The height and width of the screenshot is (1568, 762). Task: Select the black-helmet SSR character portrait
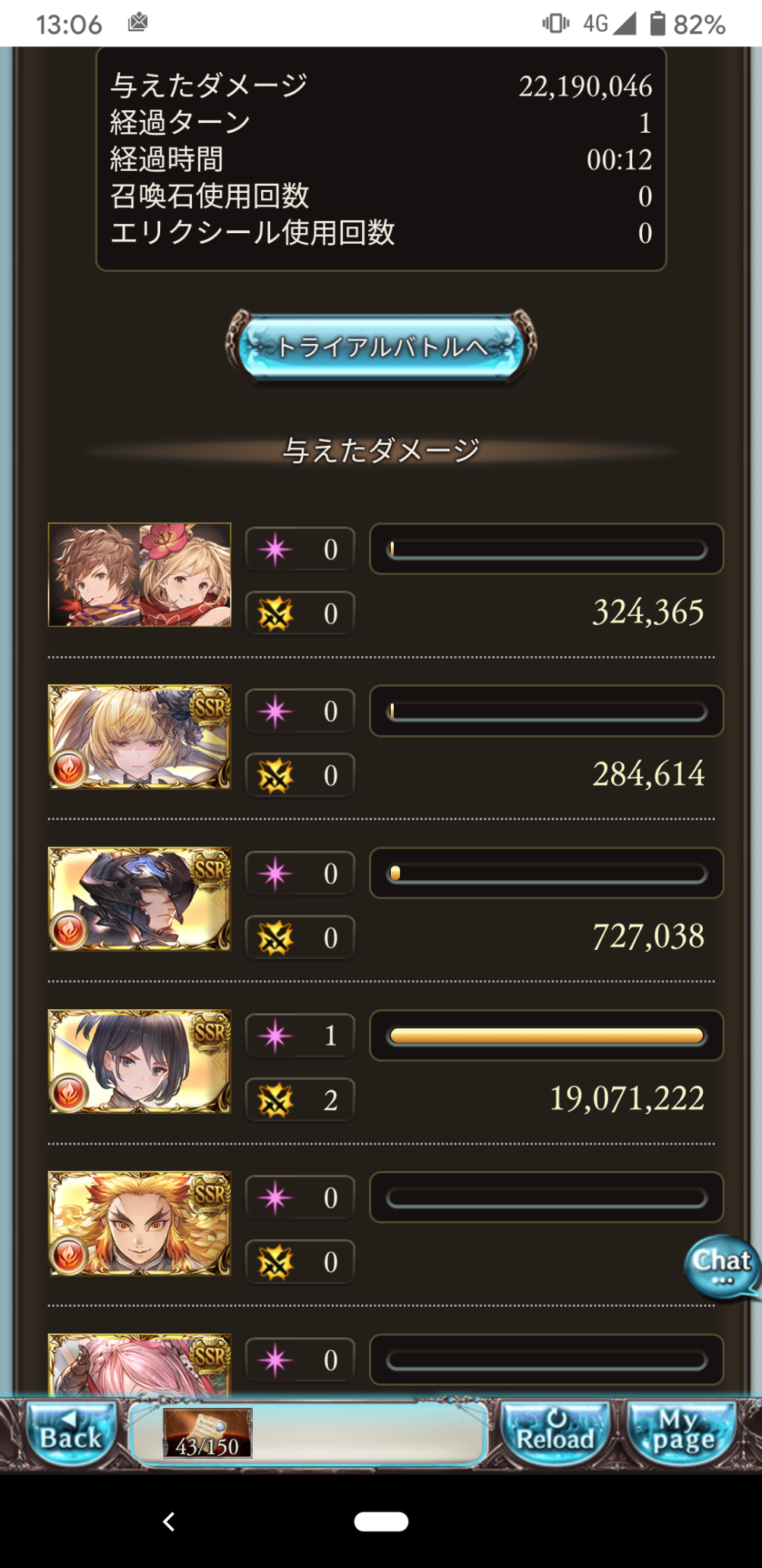(140, 899)
